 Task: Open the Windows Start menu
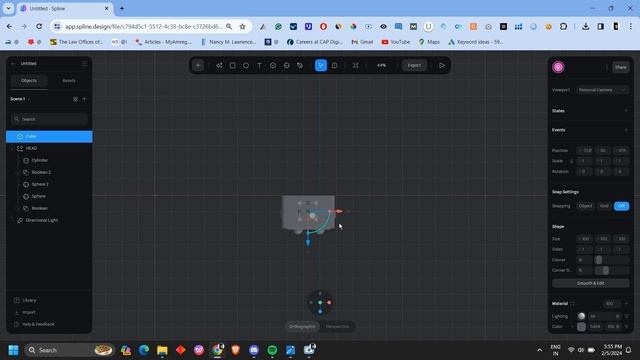[13, 350]
